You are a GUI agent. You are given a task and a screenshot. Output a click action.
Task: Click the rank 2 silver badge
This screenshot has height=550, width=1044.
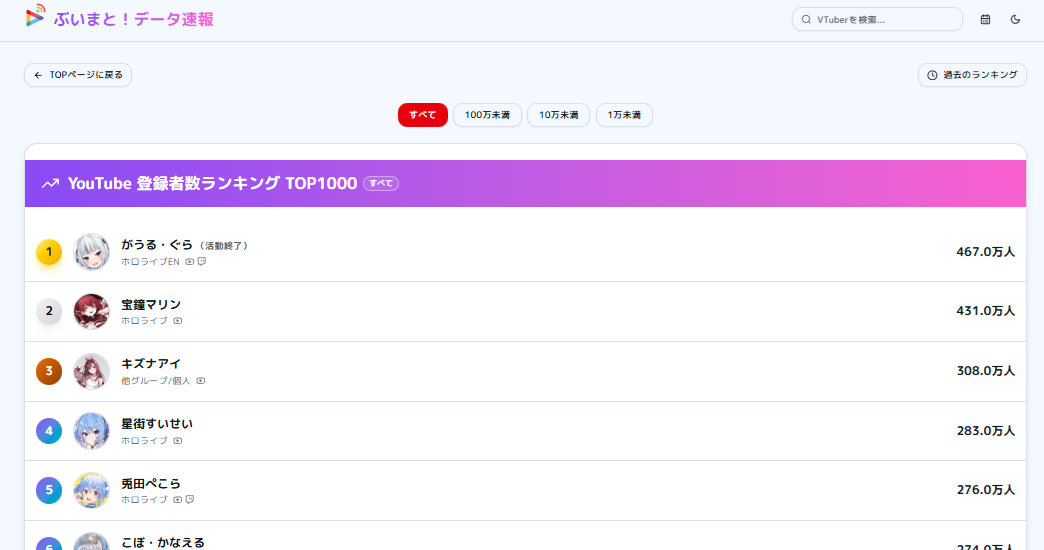(x=49, y=311)
